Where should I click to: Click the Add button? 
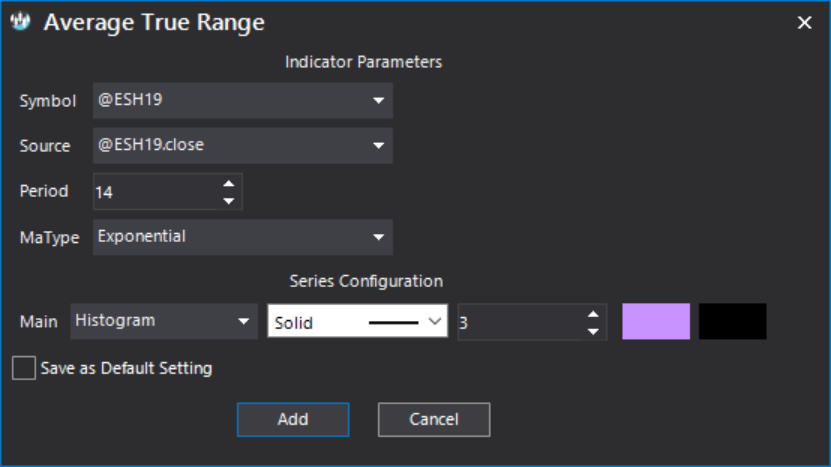tap(293, 419)
